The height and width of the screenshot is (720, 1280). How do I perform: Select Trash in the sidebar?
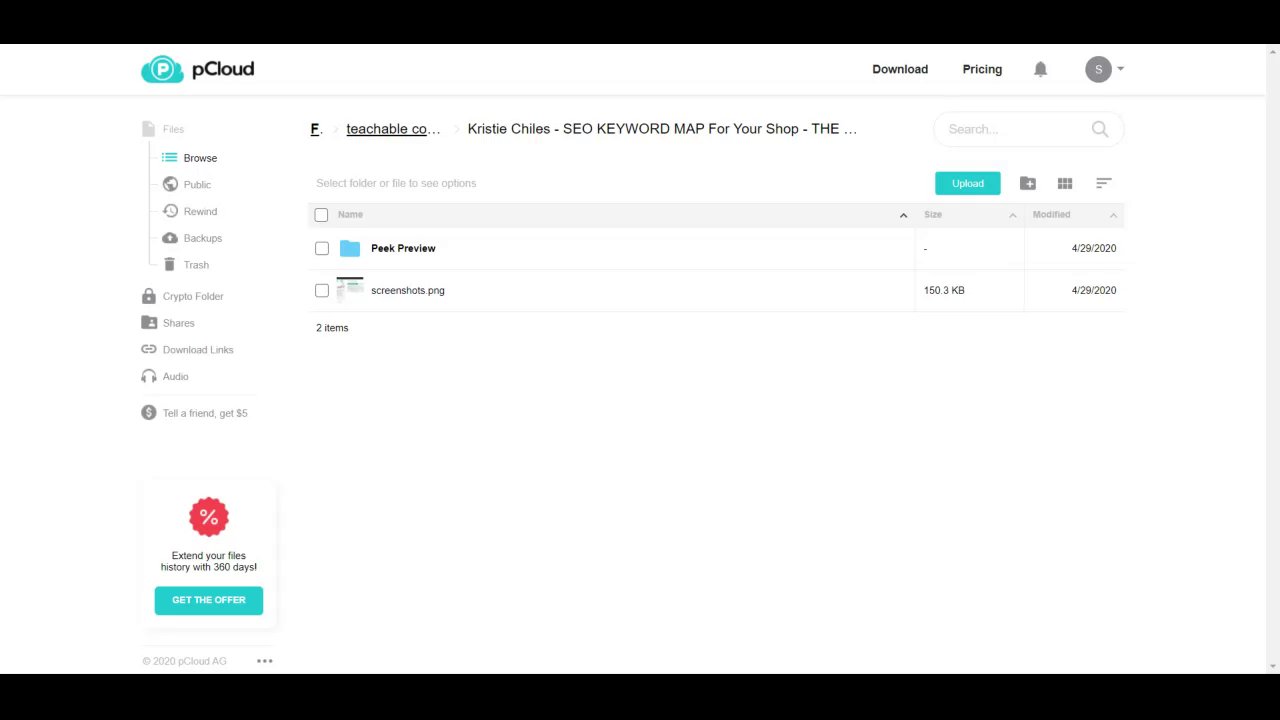tap(196, 265)
